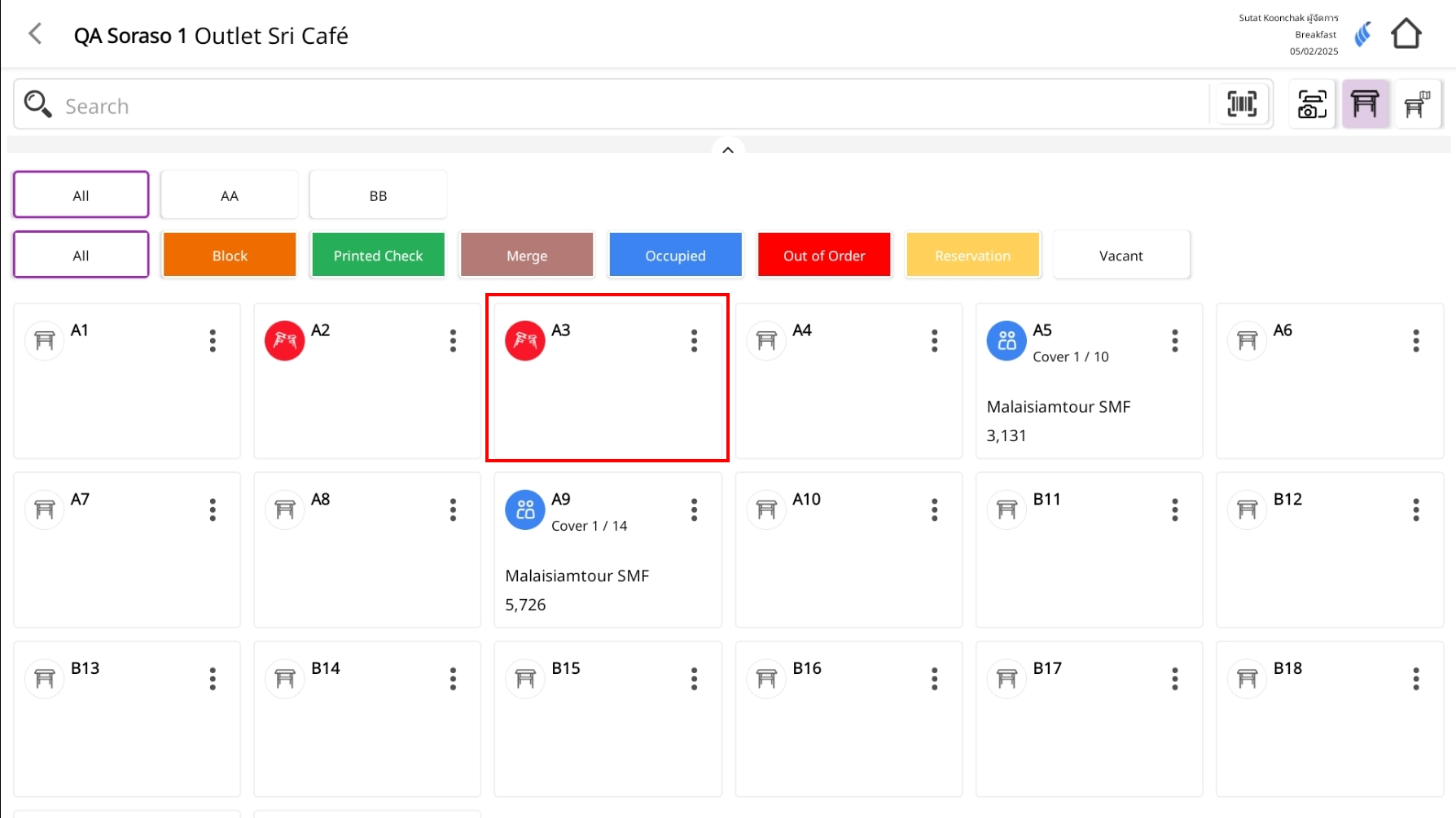Click the out-of-order icon on table A2
Image resolution: width=1456 pixels, height=818 pixels.
tap(284, 340)
